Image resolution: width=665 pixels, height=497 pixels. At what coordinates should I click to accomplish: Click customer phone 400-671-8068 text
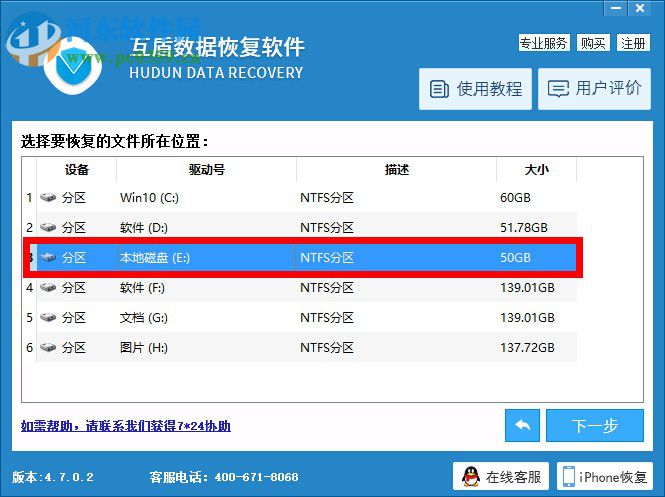click(x=224, y=477)
